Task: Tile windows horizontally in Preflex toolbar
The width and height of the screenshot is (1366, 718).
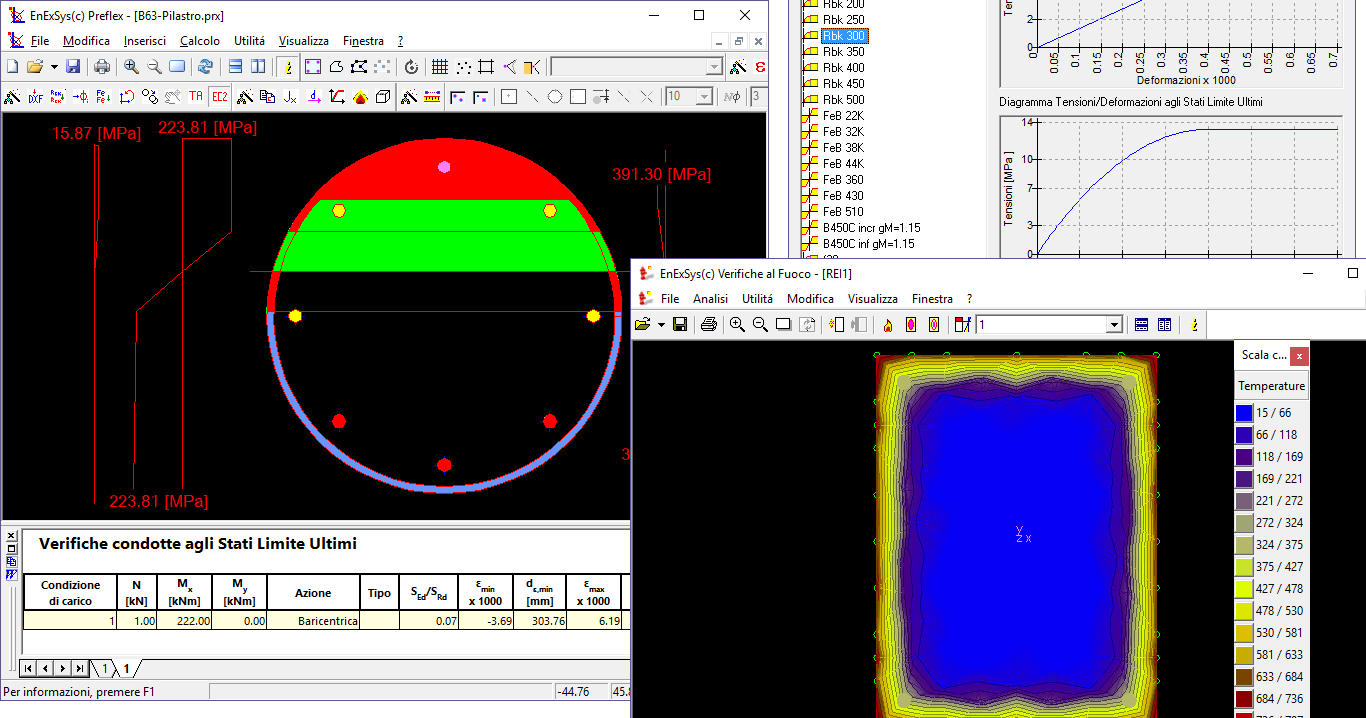Action: point(235,67)
